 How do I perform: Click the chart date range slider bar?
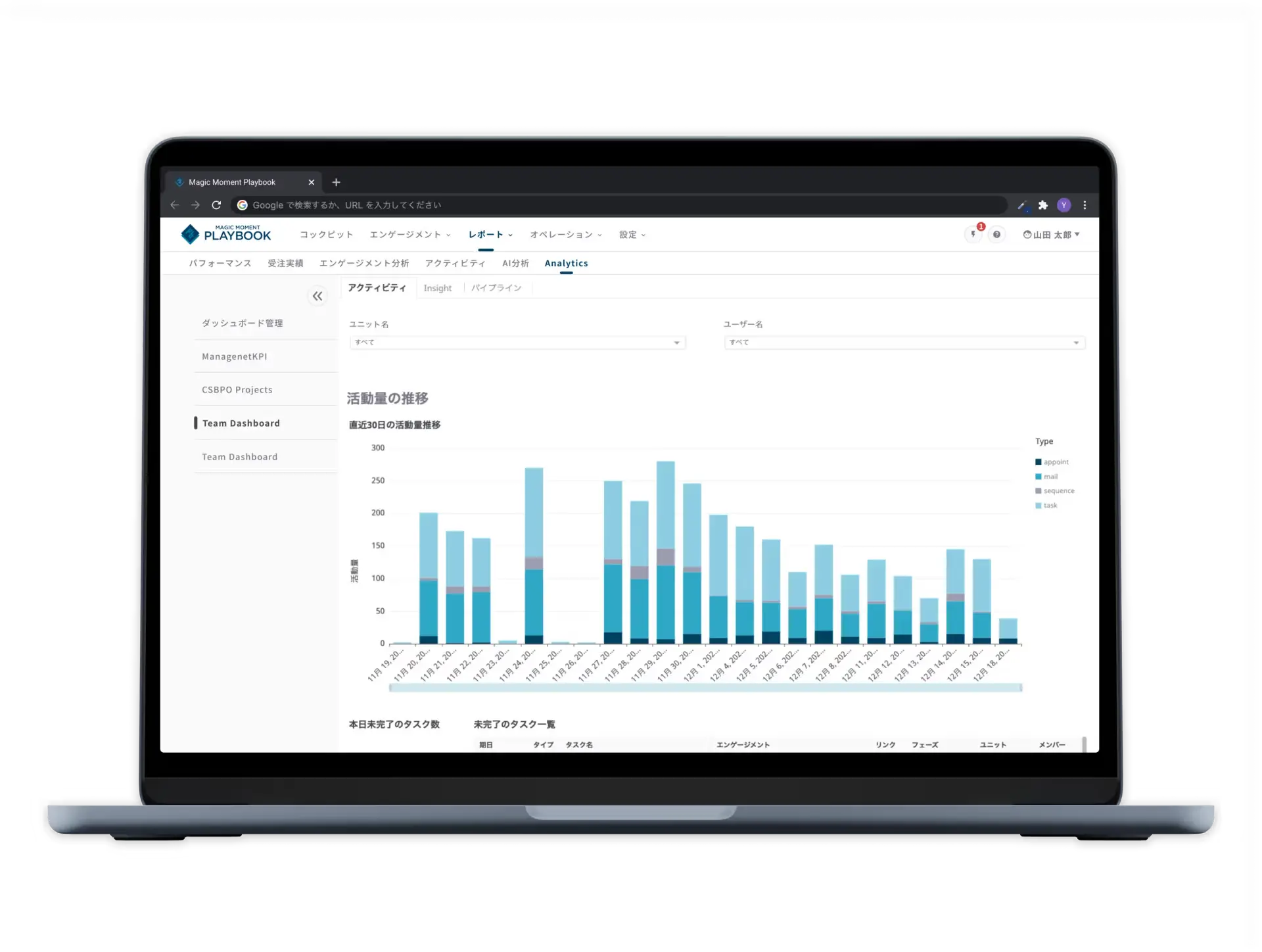705,688
